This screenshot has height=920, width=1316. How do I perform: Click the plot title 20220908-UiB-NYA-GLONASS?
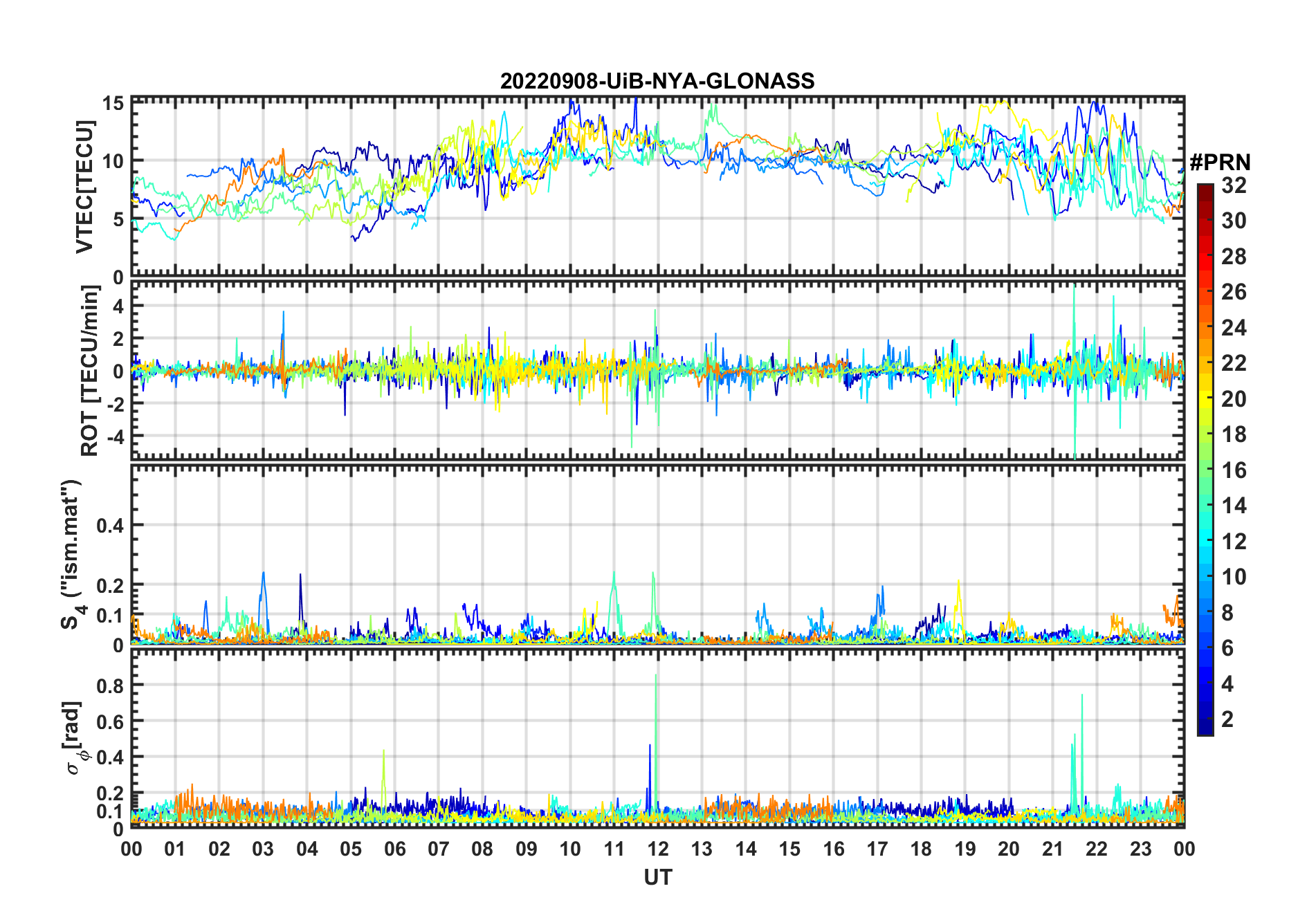[657, 81]
